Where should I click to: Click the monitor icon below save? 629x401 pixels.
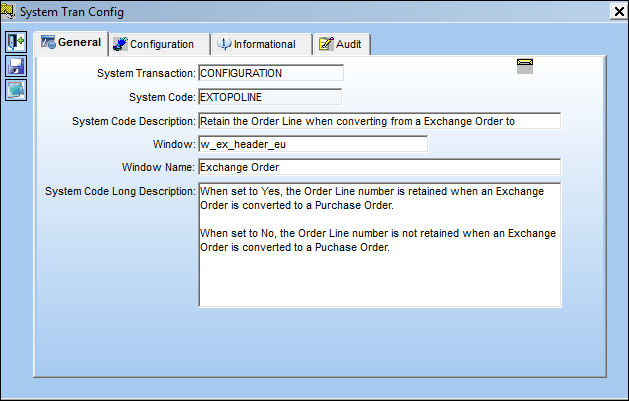click(16, 90)
